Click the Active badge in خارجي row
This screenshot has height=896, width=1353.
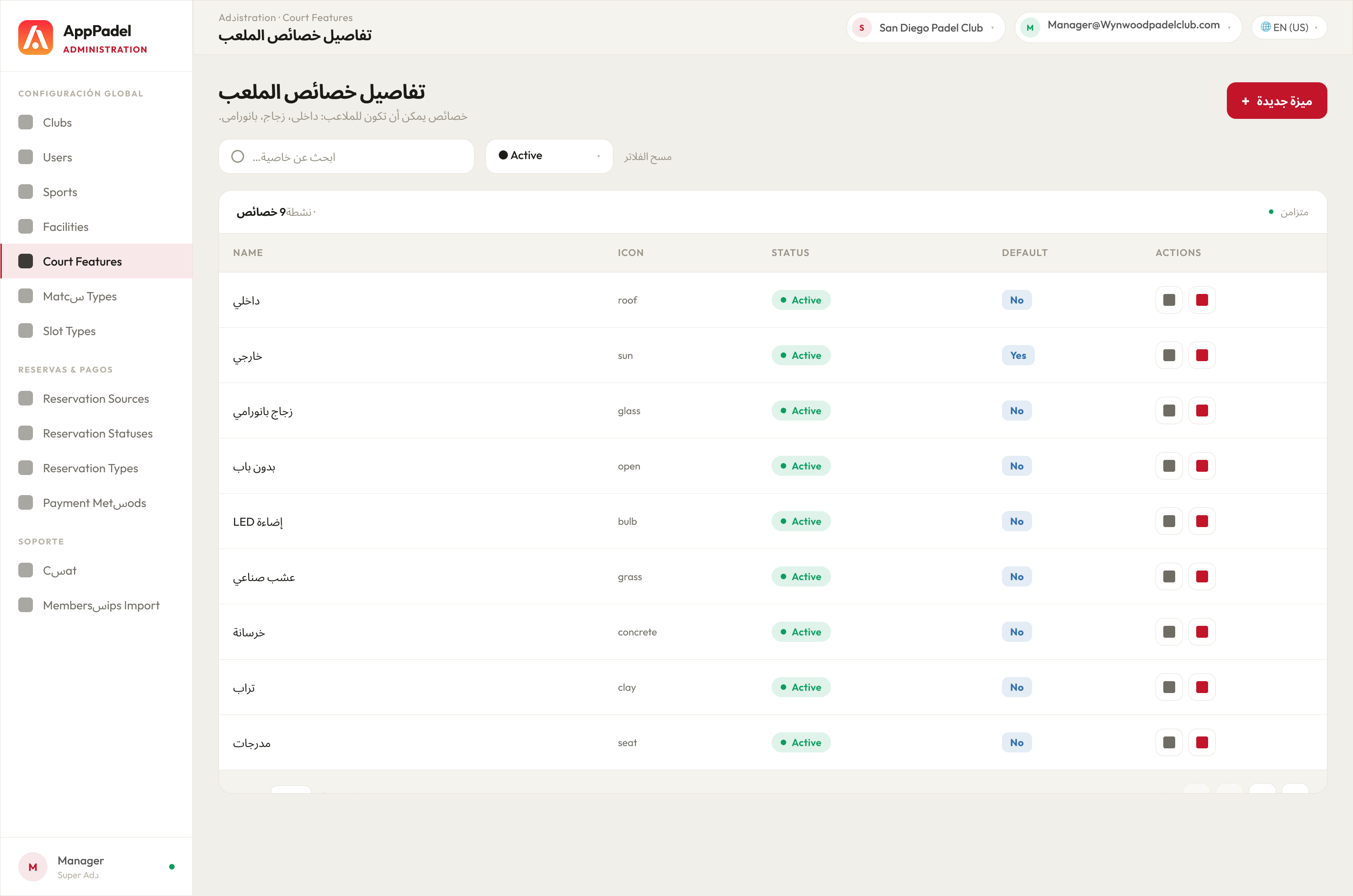(801, 356)
